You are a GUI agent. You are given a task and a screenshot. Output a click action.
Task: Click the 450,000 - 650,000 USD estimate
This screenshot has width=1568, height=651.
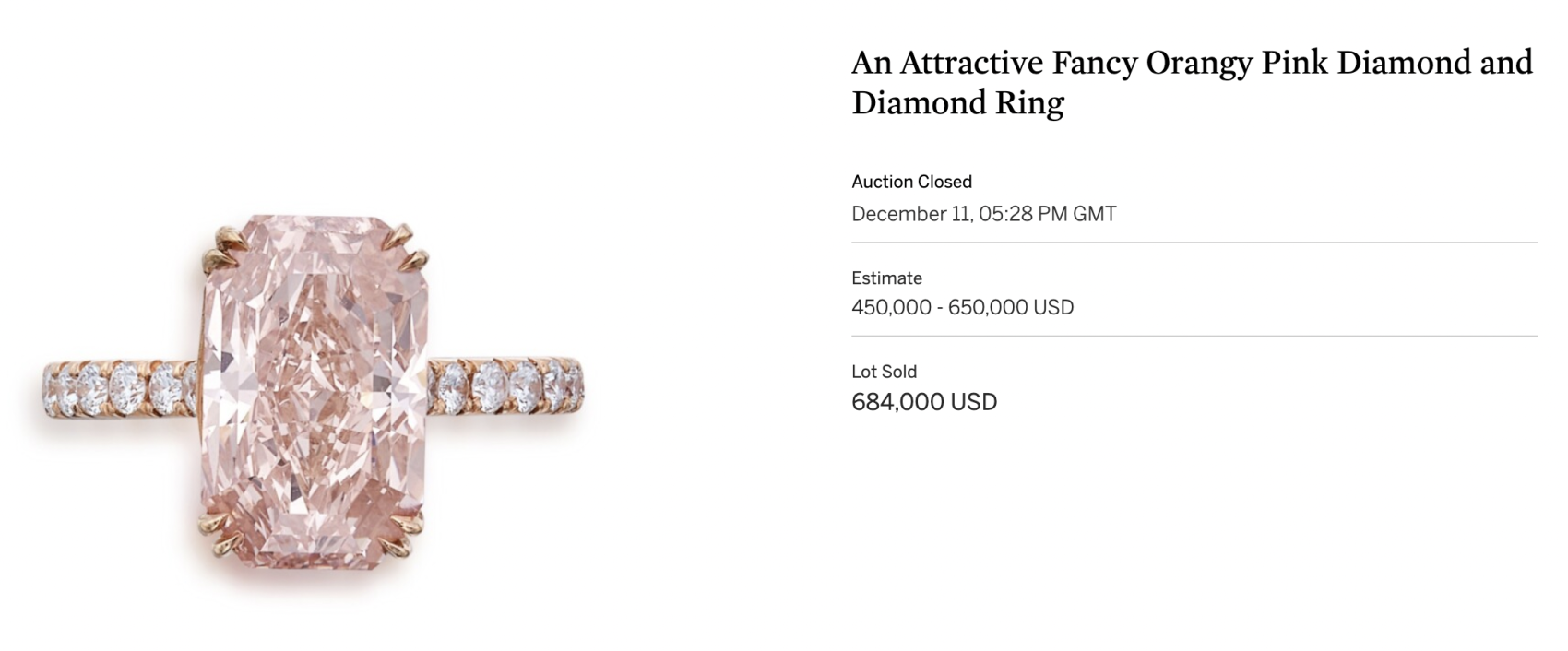click(x=962, y=307)
